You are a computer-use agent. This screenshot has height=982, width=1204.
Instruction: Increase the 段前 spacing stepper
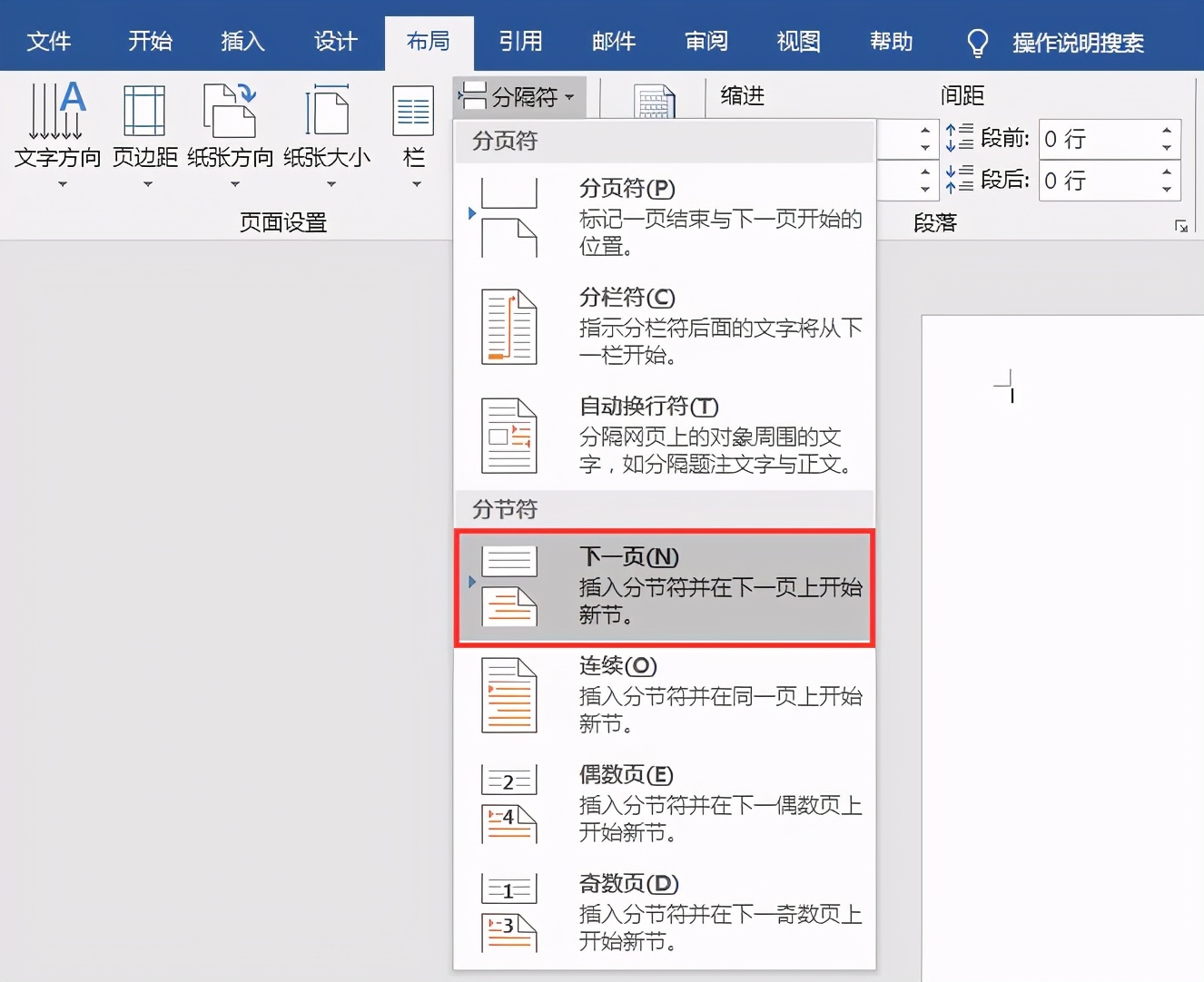tap(1169, 131)
